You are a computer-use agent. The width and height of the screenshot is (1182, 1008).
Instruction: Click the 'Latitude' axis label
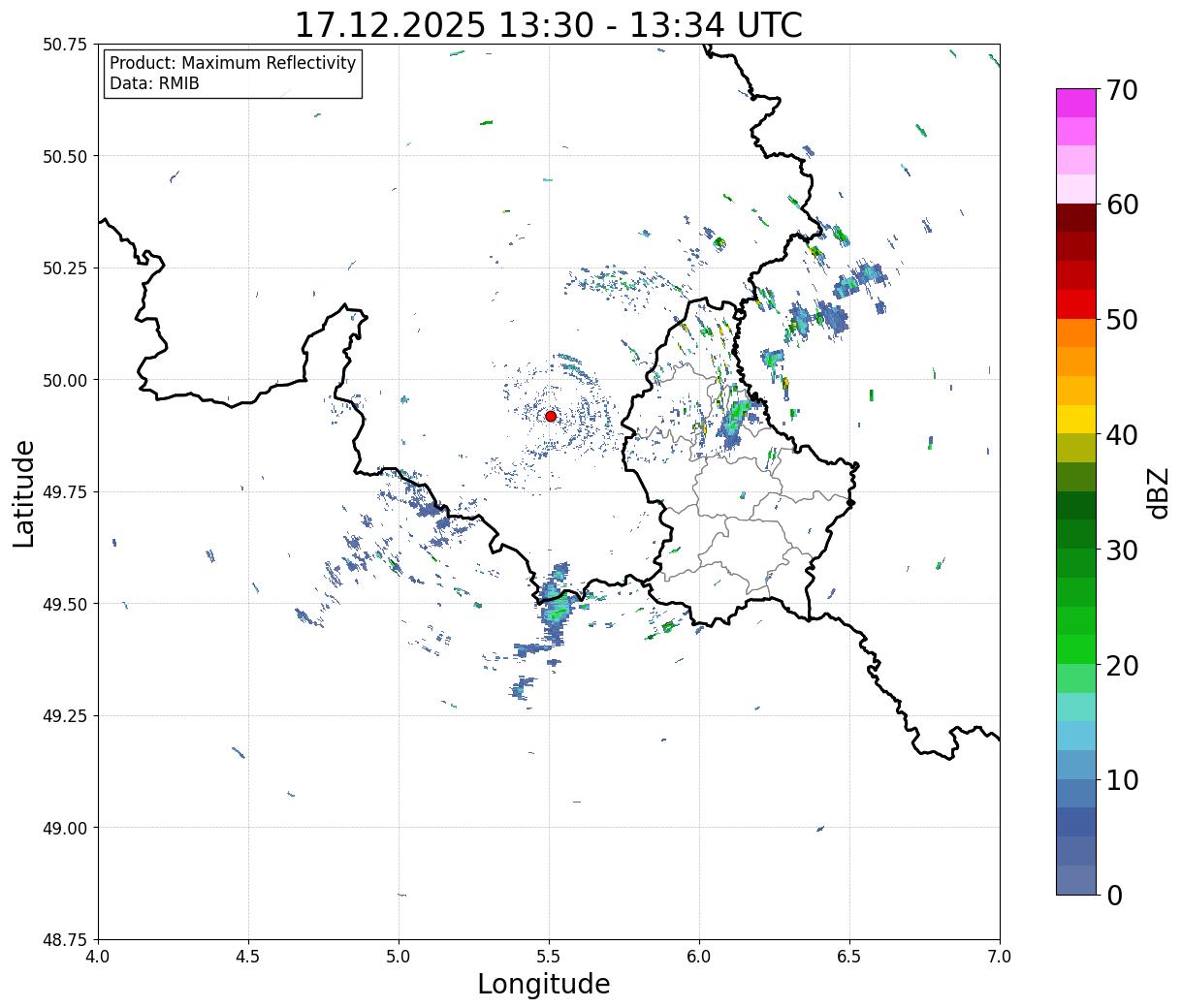point(24,492)
